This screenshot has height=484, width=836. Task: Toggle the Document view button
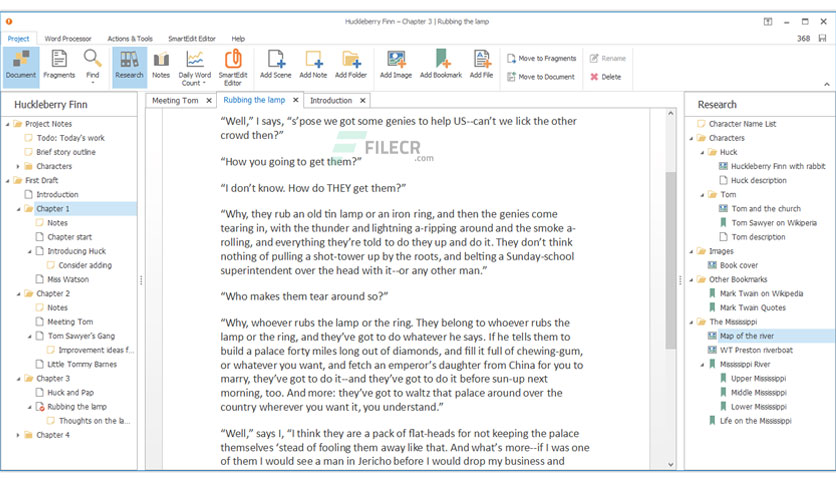coord(21,66)
